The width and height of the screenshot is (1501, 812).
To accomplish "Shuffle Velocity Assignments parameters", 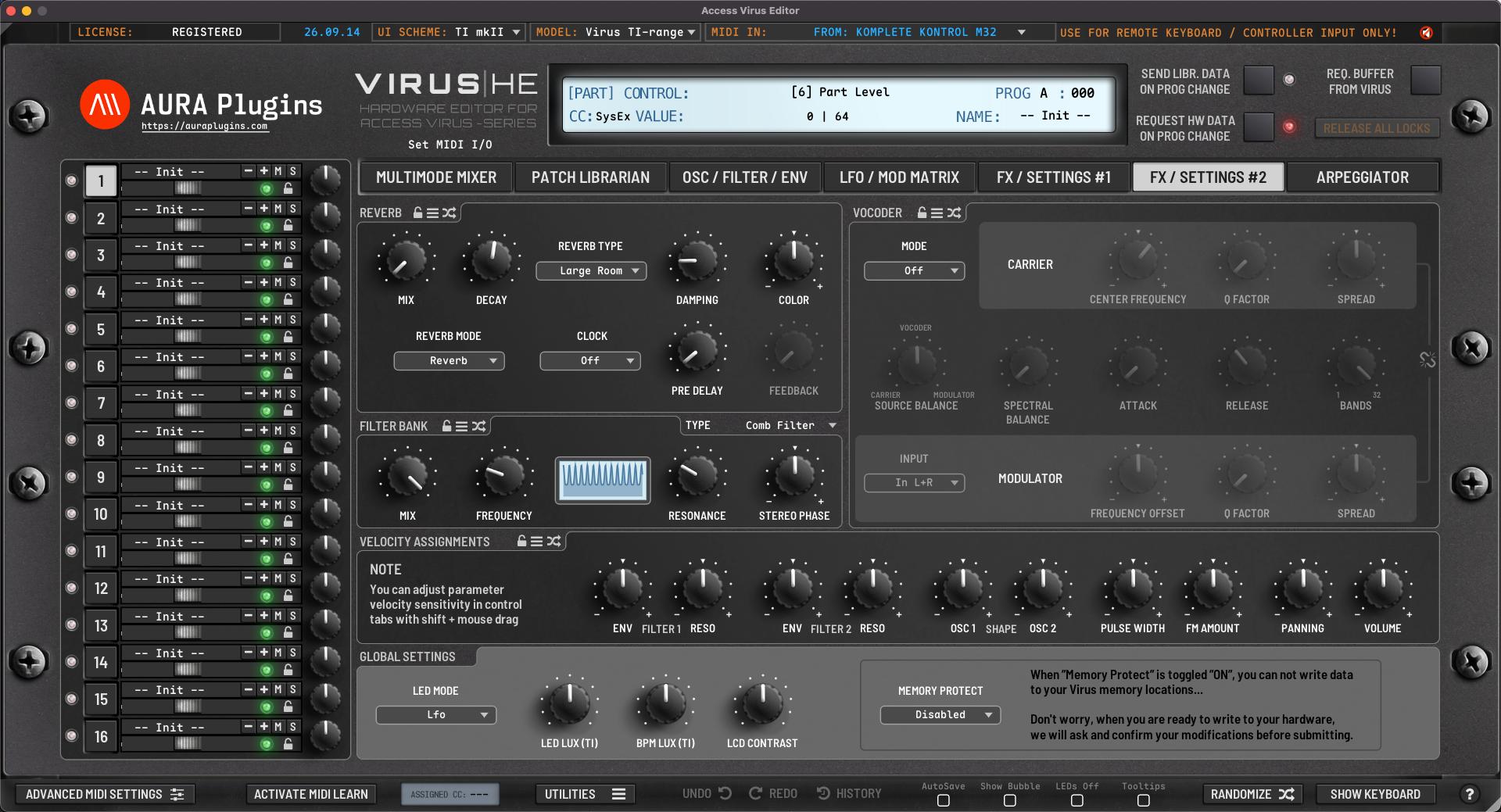I will click(x=553, y=541).
